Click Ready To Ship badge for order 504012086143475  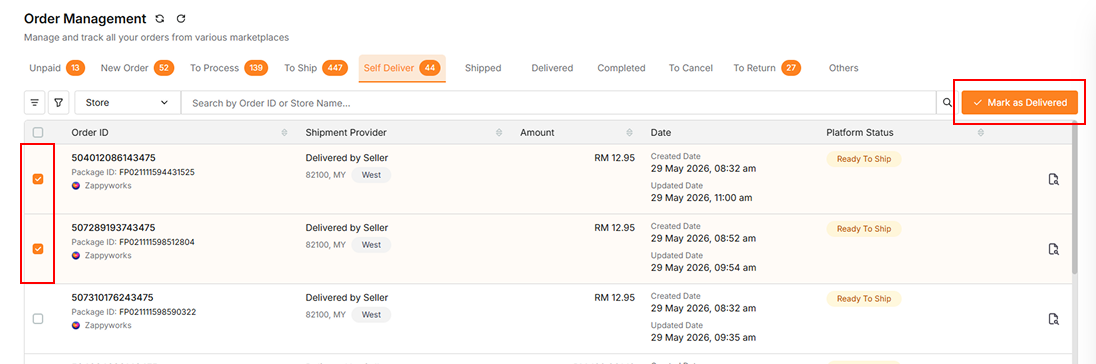pyautogui.click(x=864, y=159)
